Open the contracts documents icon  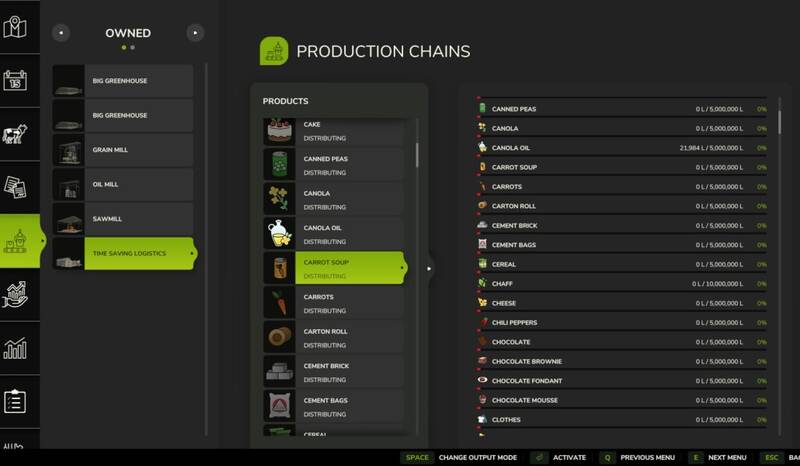pos(15,187)
